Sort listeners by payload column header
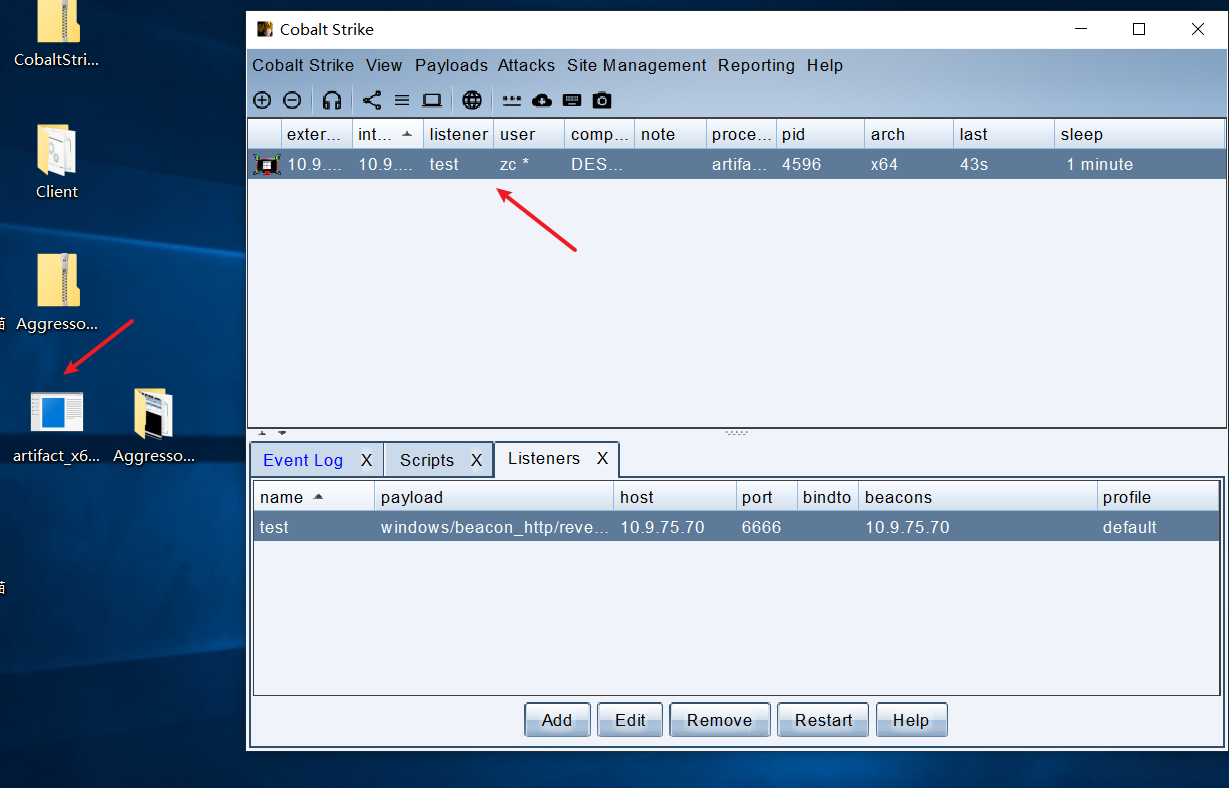 point(495,497)
